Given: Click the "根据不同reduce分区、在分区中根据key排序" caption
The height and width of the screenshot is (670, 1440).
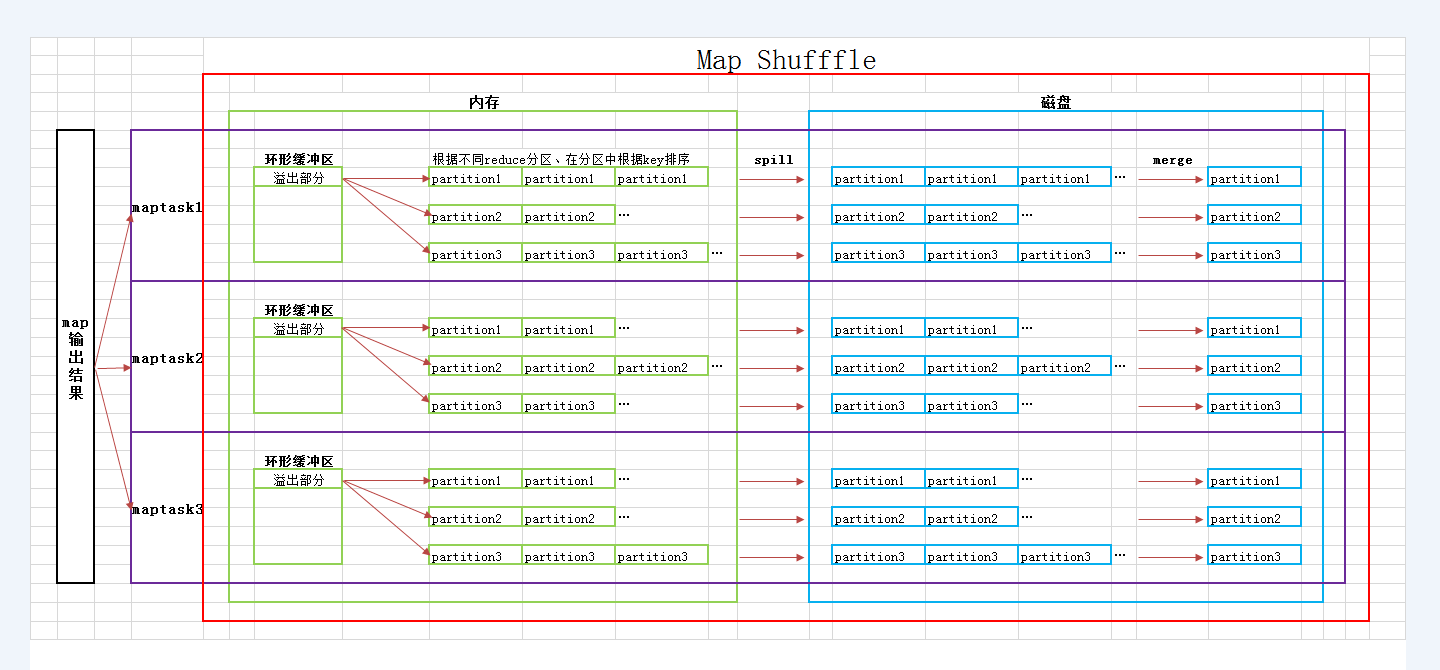Looking at the screenshot, I should click(561, 159).
